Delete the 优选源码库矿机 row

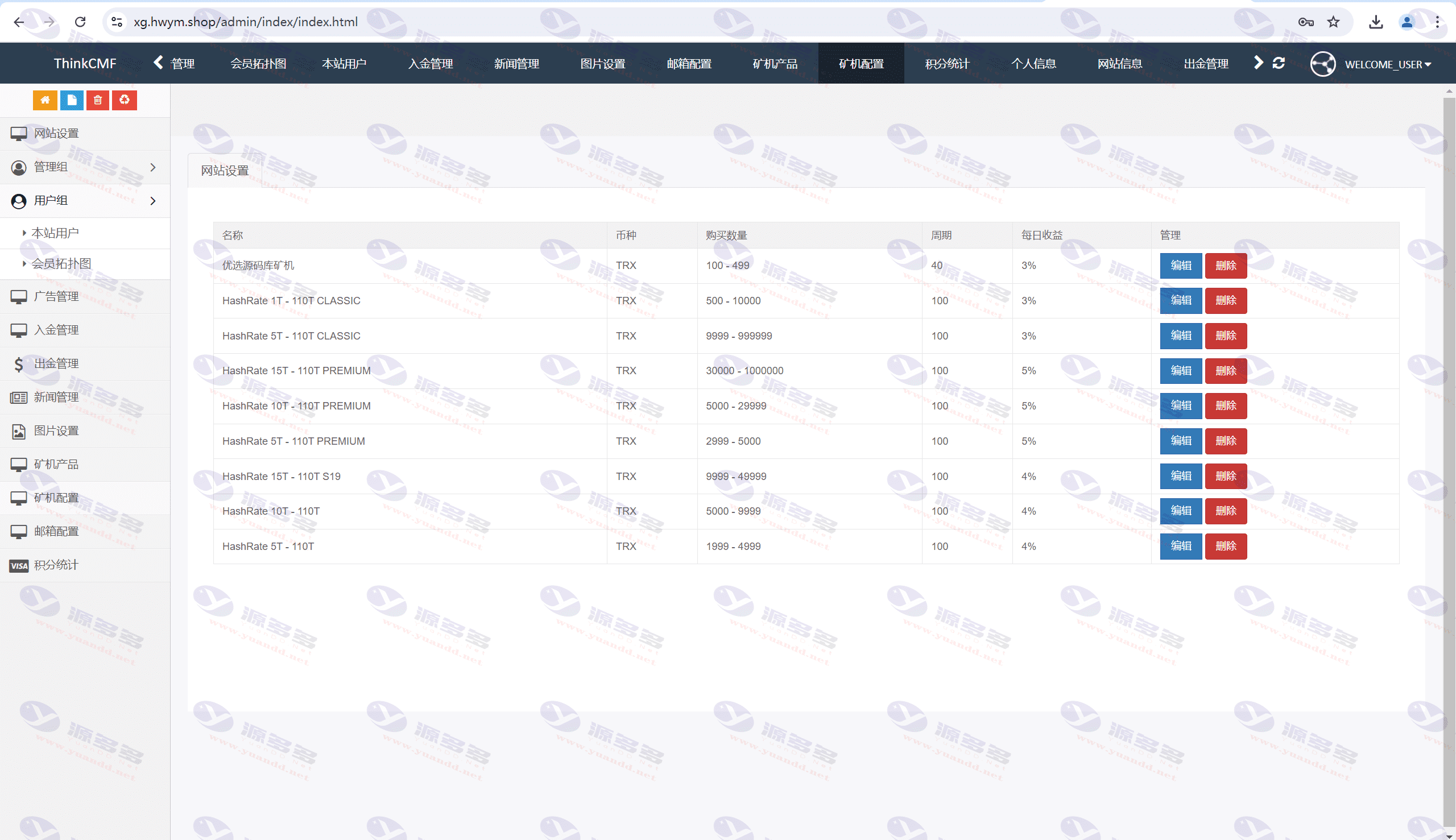[x=1226, y=266]
